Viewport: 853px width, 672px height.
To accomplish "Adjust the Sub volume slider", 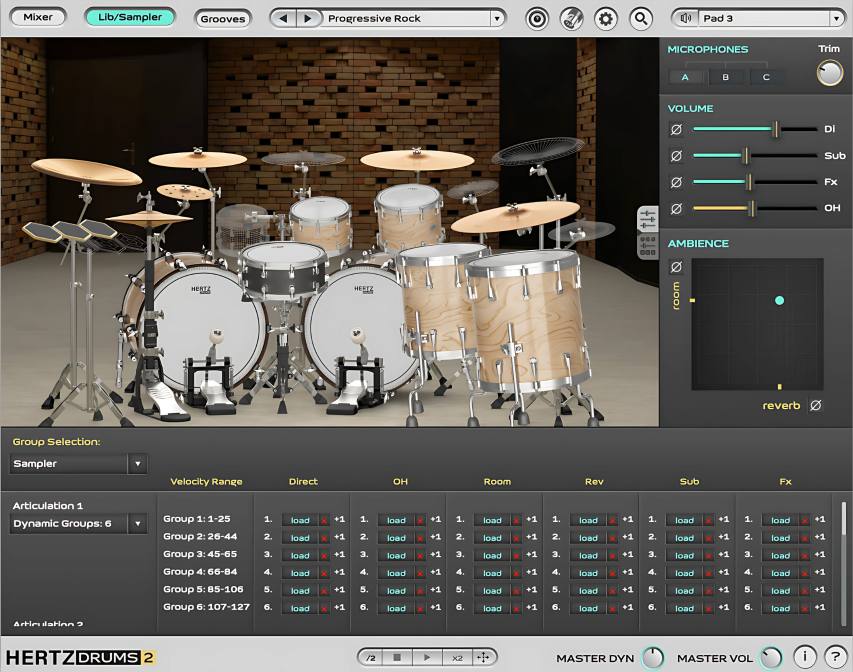I will click(x=745, y=156).
